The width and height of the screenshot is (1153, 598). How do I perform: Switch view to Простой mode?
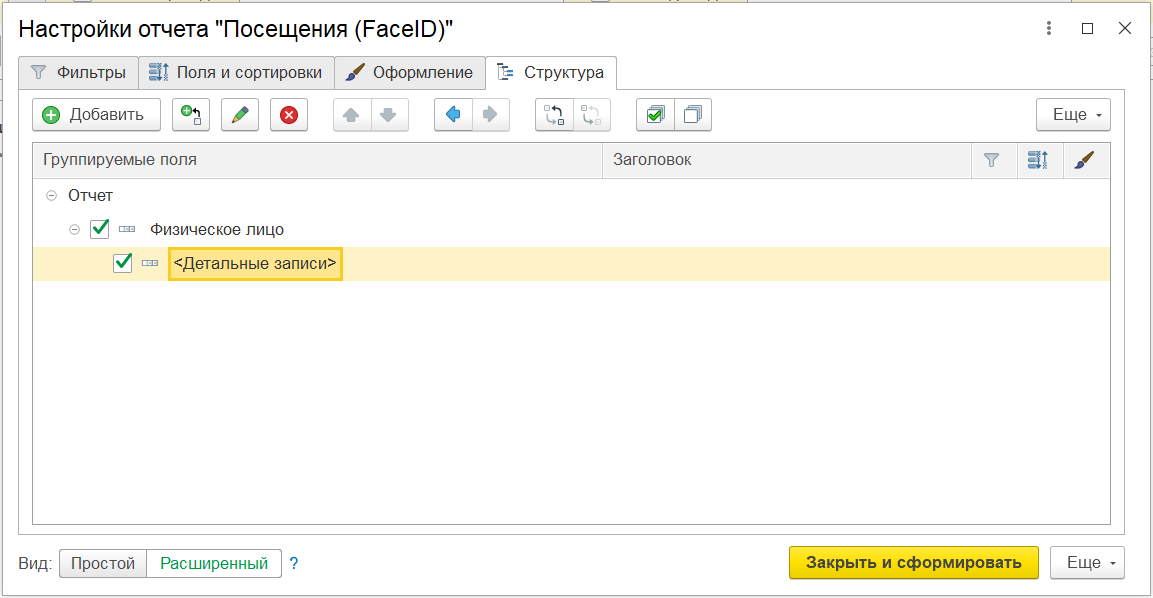pyautogui.click(x=103, y=563)
